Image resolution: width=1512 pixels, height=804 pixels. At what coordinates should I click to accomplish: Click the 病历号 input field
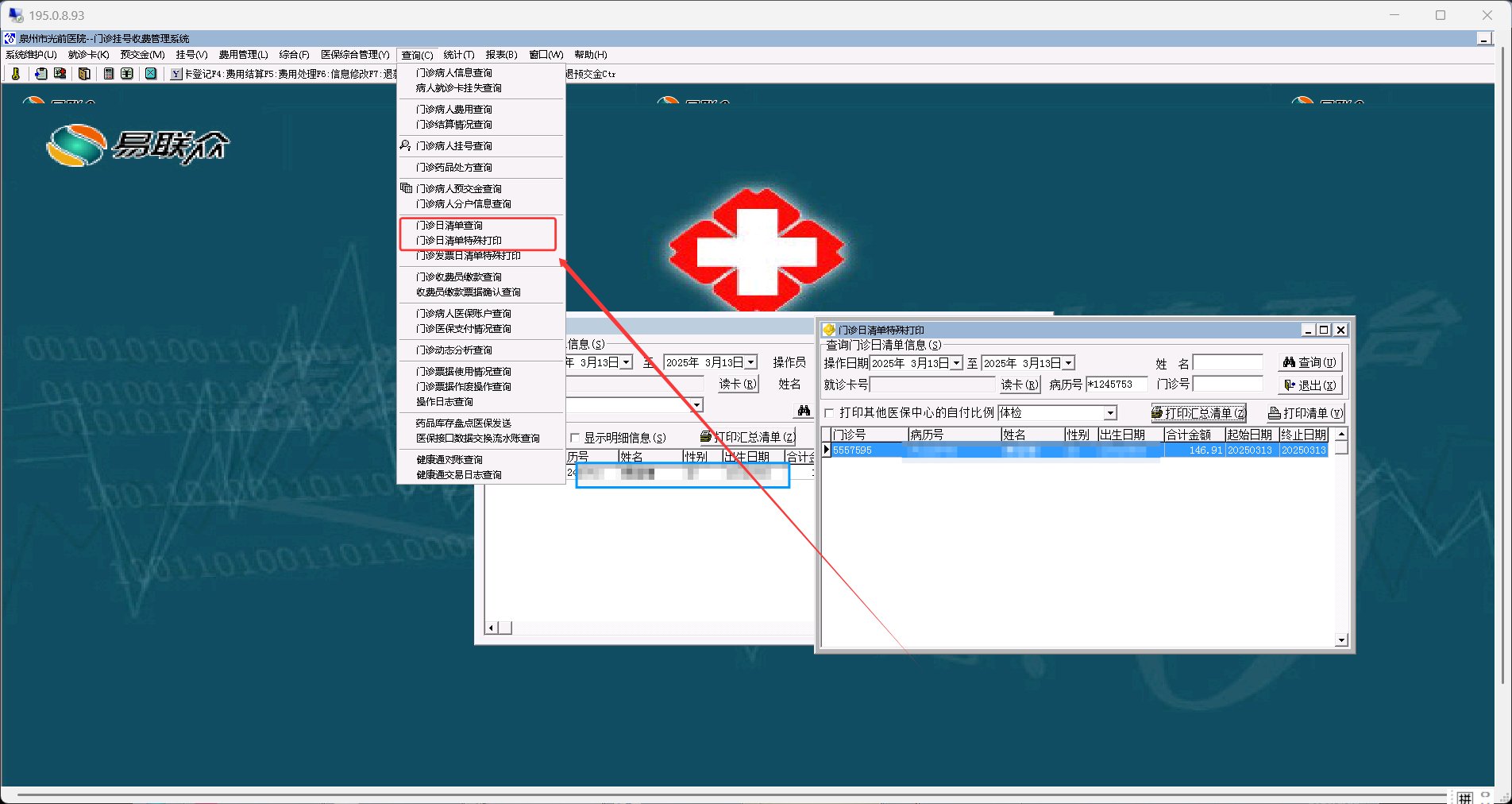coord(1117,385)
